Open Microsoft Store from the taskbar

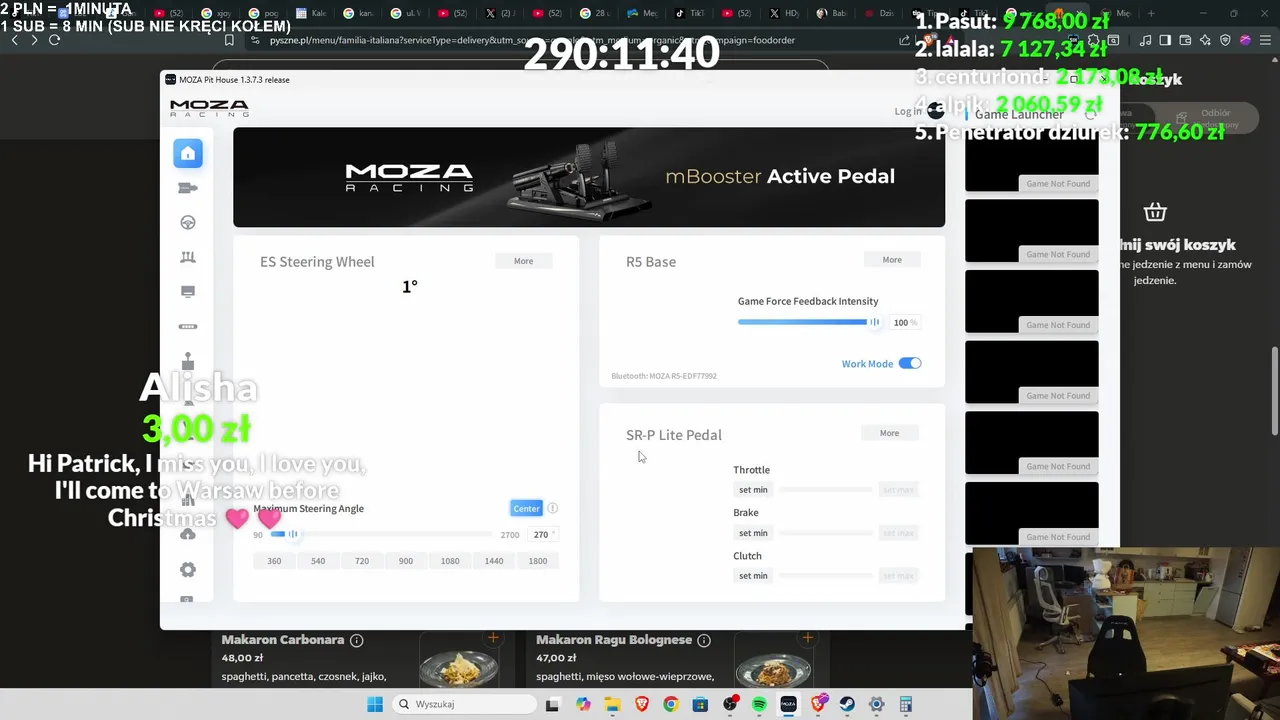[x=700, y=704]
